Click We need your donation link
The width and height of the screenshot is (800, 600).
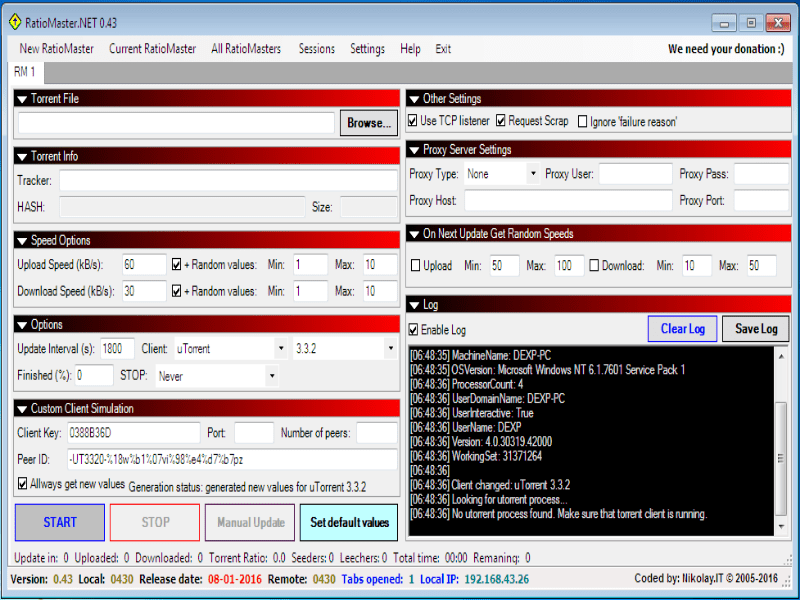726,49
